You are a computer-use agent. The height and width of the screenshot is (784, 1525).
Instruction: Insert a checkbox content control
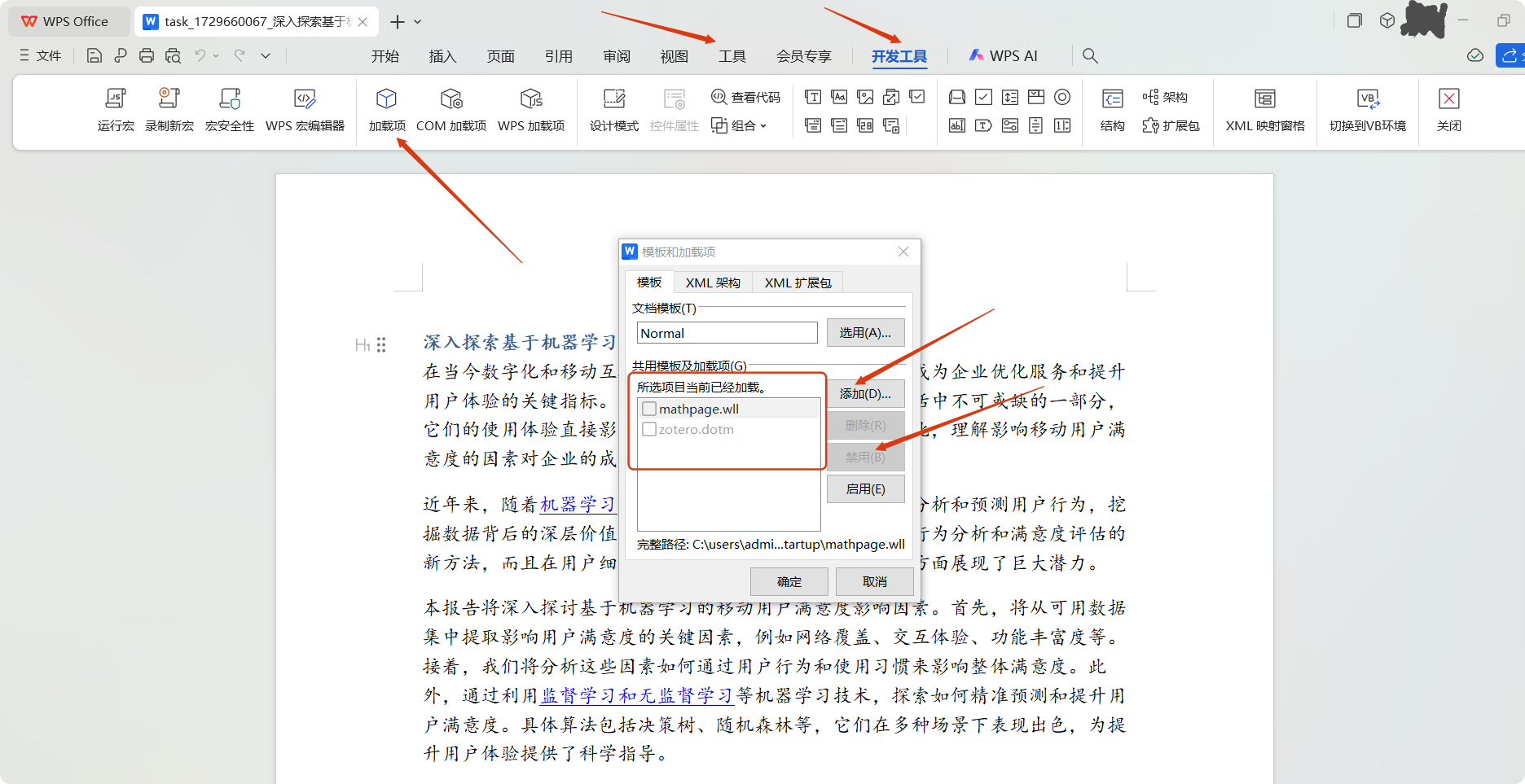point(917,97)
